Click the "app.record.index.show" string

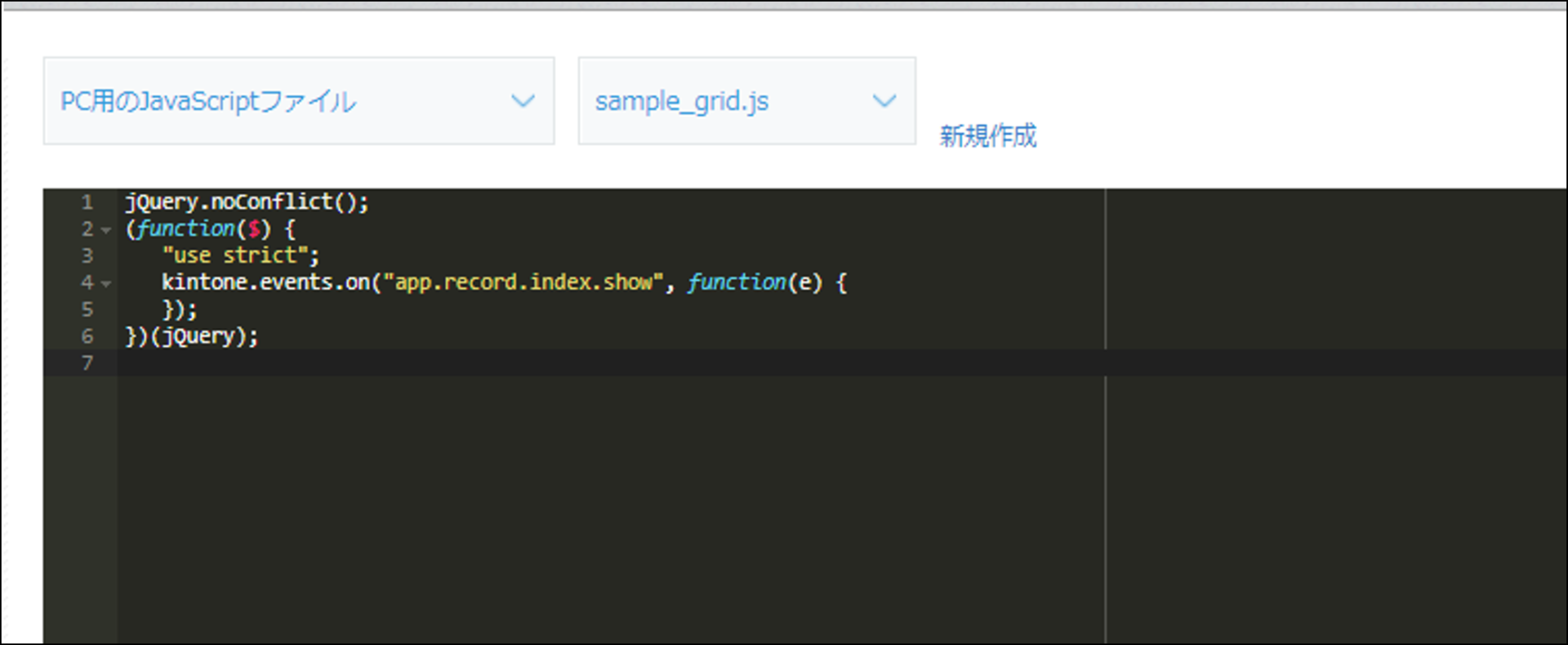[x=523, y=282]
